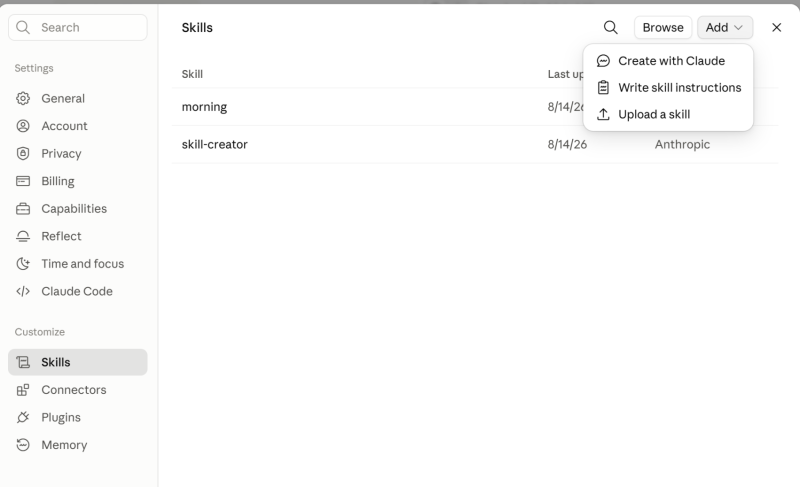Open Memory via its history icon
The height and width of the screenshot is (487, 800).
click(23, 445)
